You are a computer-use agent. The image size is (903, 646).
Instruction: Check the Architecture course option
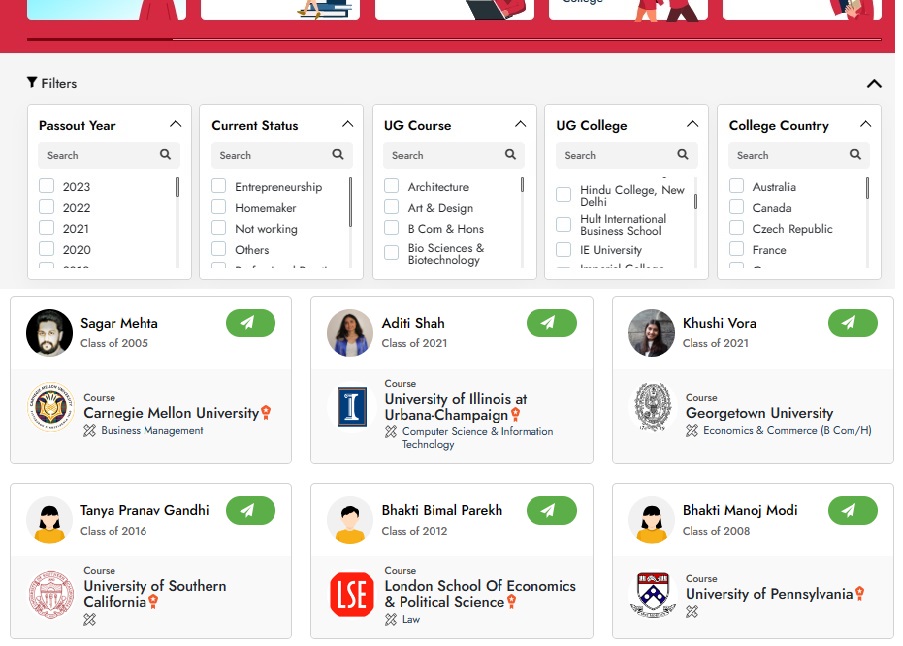pyautogui.click(x=392, y=186)
